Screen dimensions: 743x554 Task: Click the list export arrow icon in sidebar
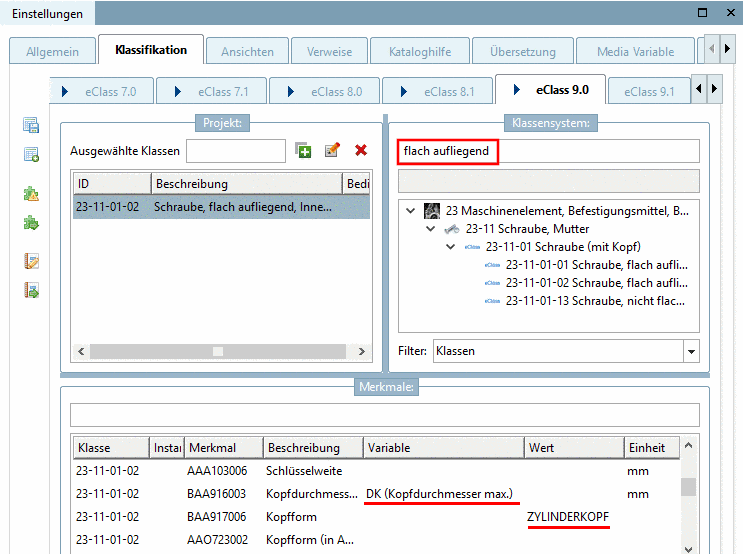(x=31, y=290)
